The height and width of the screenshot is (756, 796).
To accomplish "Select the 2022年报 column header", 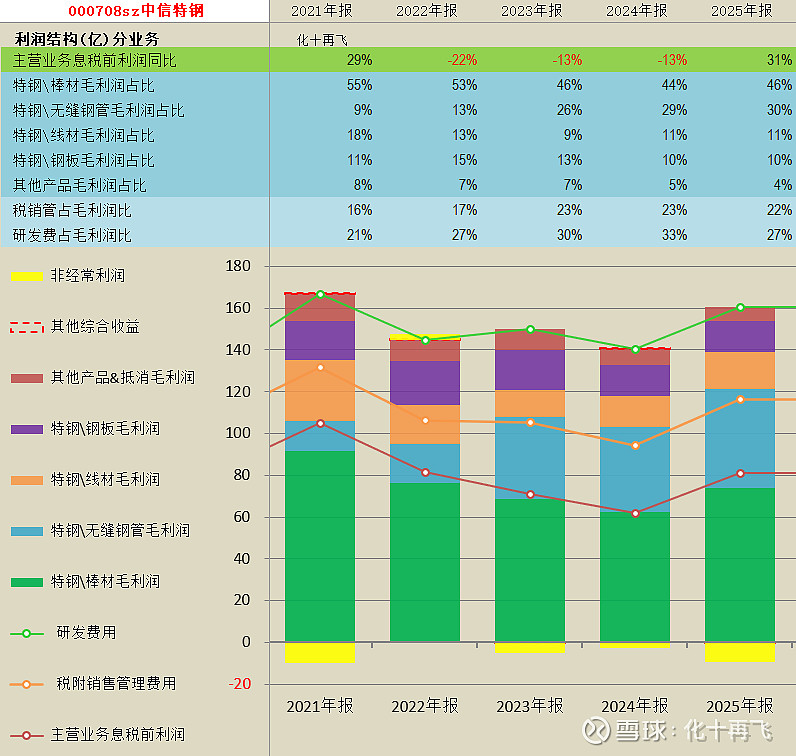I will (426, 11).
